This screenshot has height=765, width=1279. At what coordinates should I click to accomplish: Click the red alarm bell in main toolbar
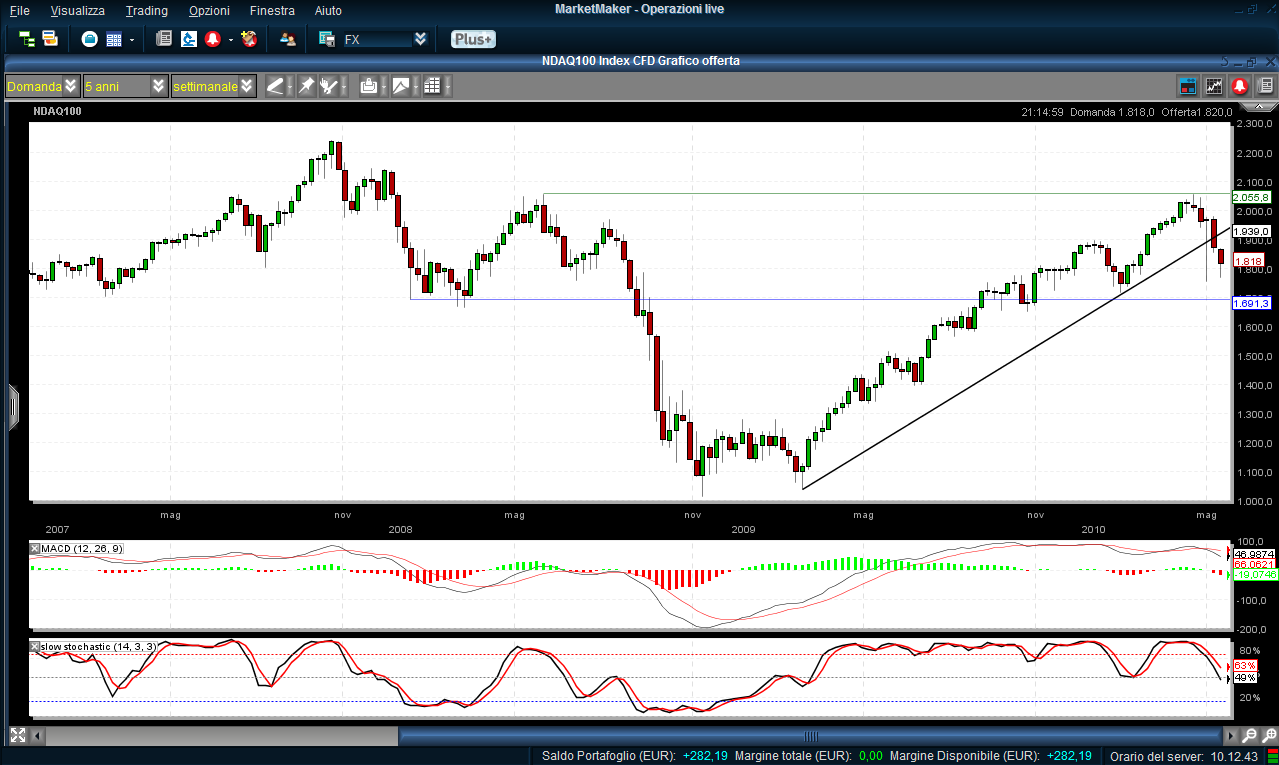[x=212, y=39]
